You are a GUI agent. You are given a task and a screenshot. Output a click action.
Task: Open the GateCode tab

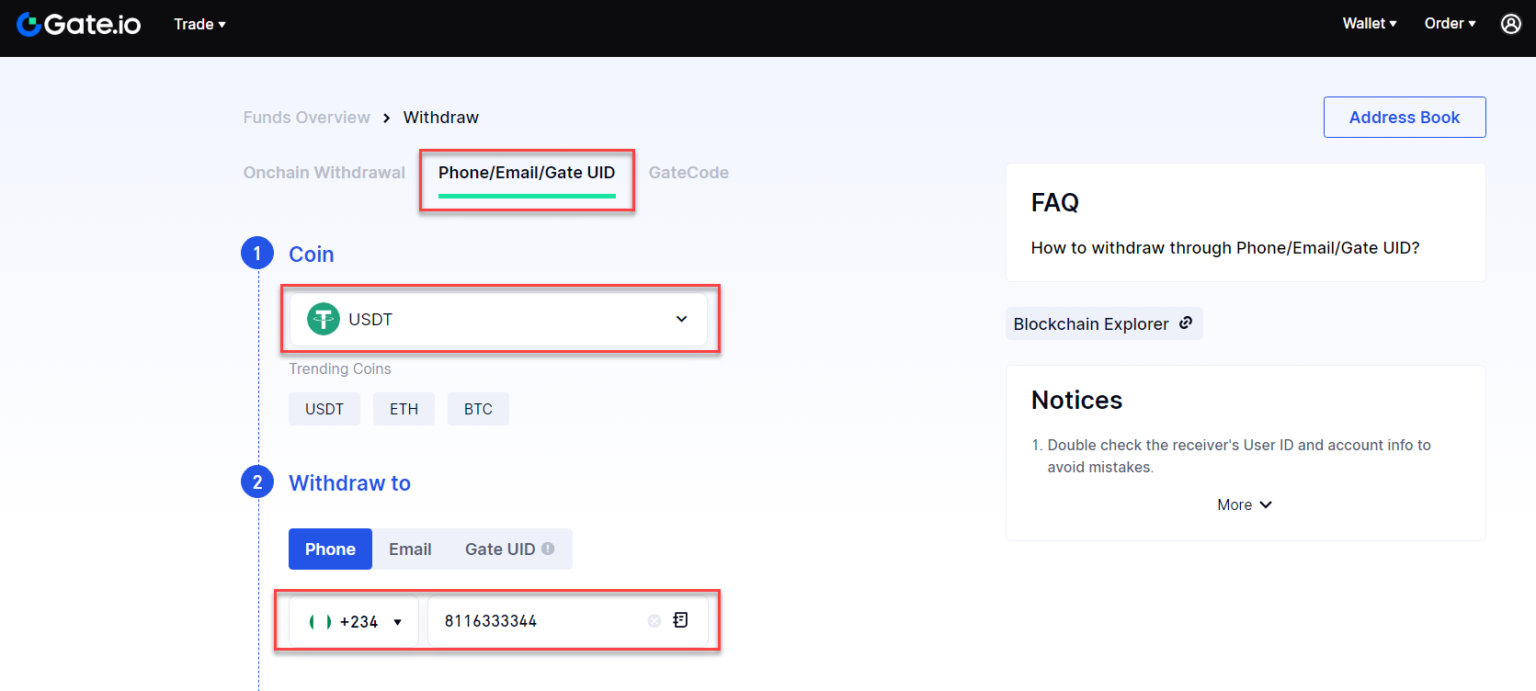pyautogui.click(x=688, y=172)
